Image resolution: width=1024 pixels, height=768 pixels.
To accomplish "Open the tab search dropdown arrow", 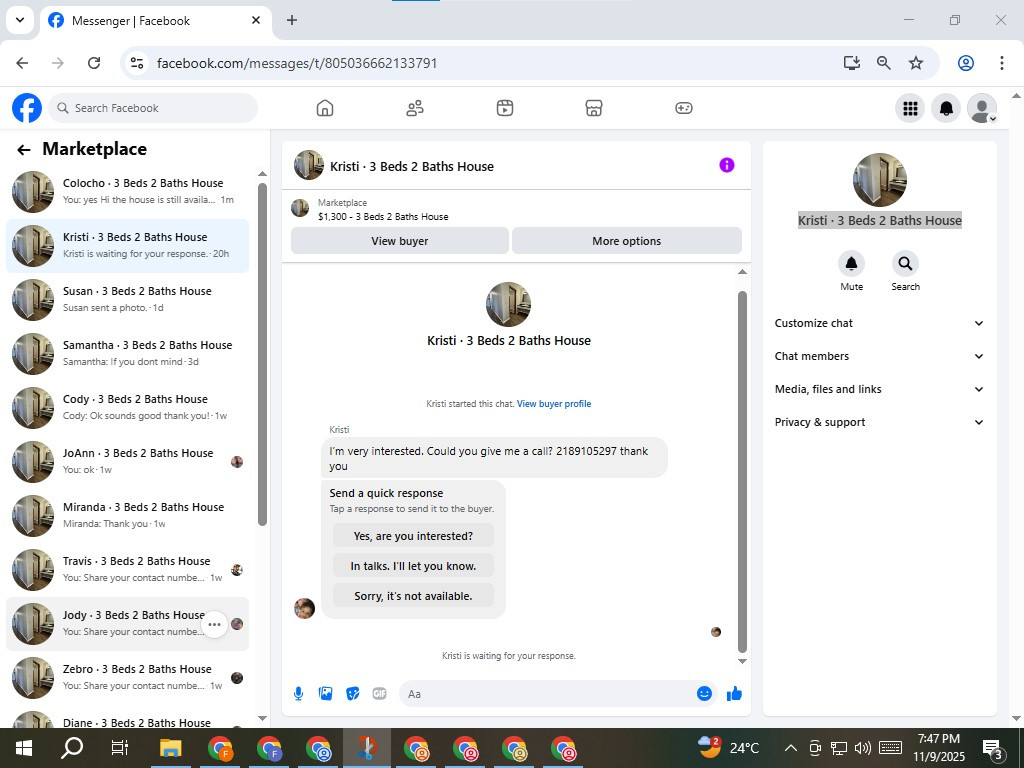I will pyautogui.click(x=20, y=20).
